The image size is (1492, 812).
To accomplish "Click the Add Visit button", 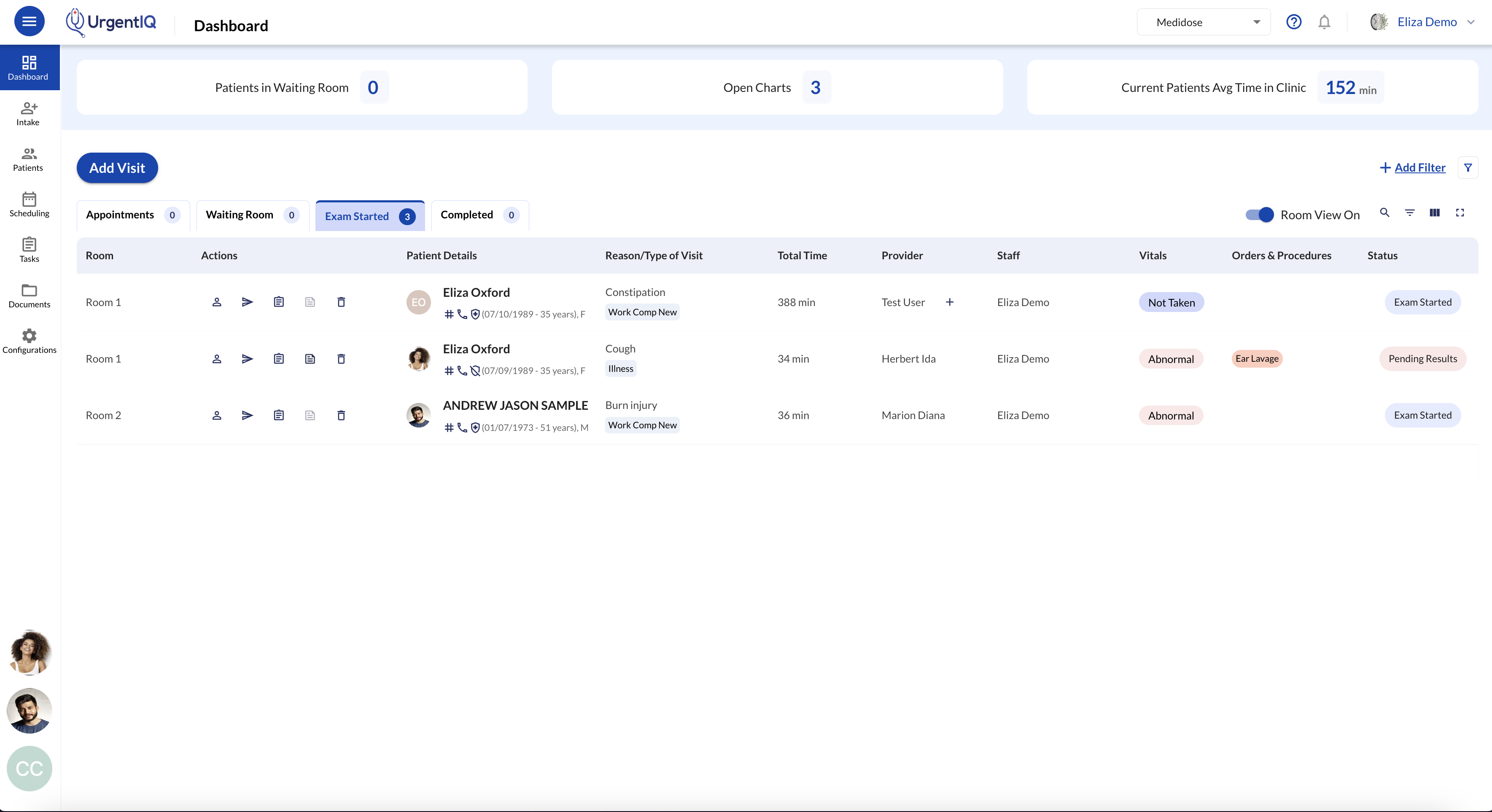I will coord(117,168).
